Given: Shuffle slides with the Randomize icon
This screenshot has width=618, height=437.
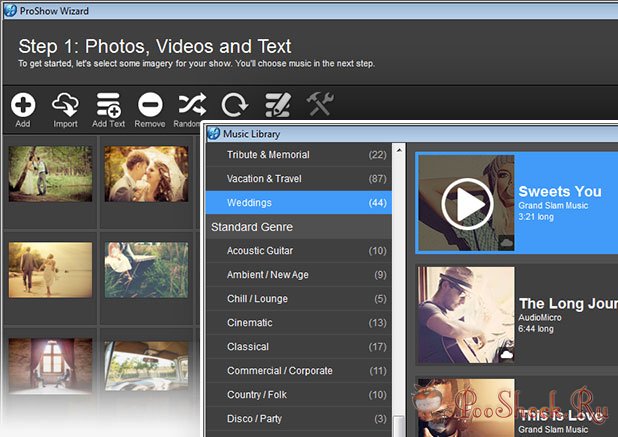Looking at the screenshot, I should (x=192, y=105).
